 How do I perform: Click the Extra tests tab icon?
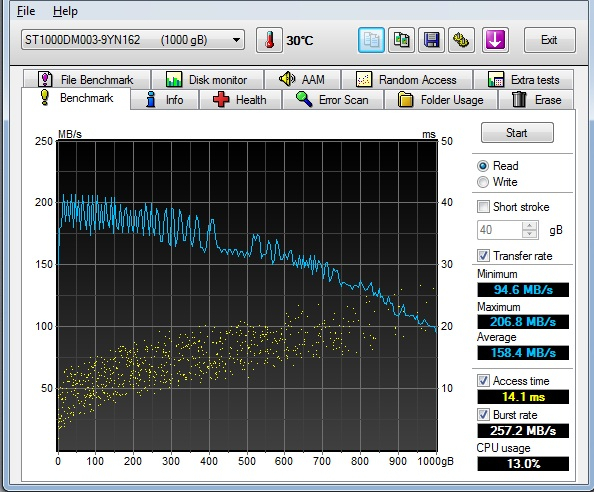[x=496, y=80]
